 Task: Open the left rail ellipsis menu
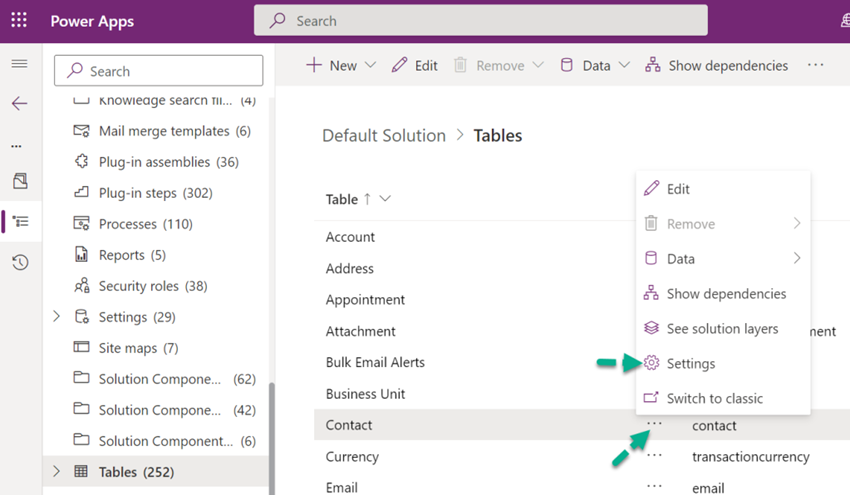[x=16, y=146]
